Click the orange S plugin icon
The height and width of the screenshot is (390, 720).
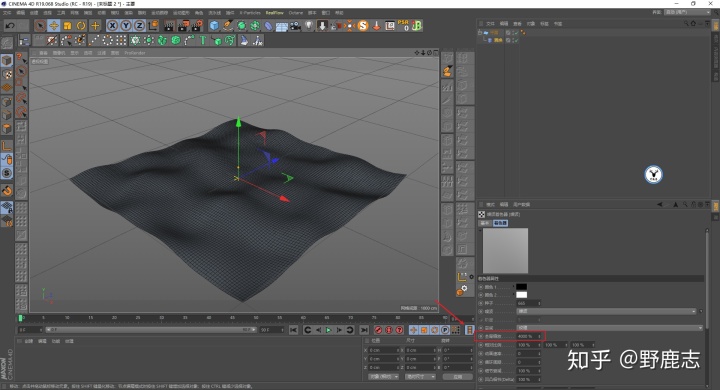pyautogui.click(x=363, y=26)
